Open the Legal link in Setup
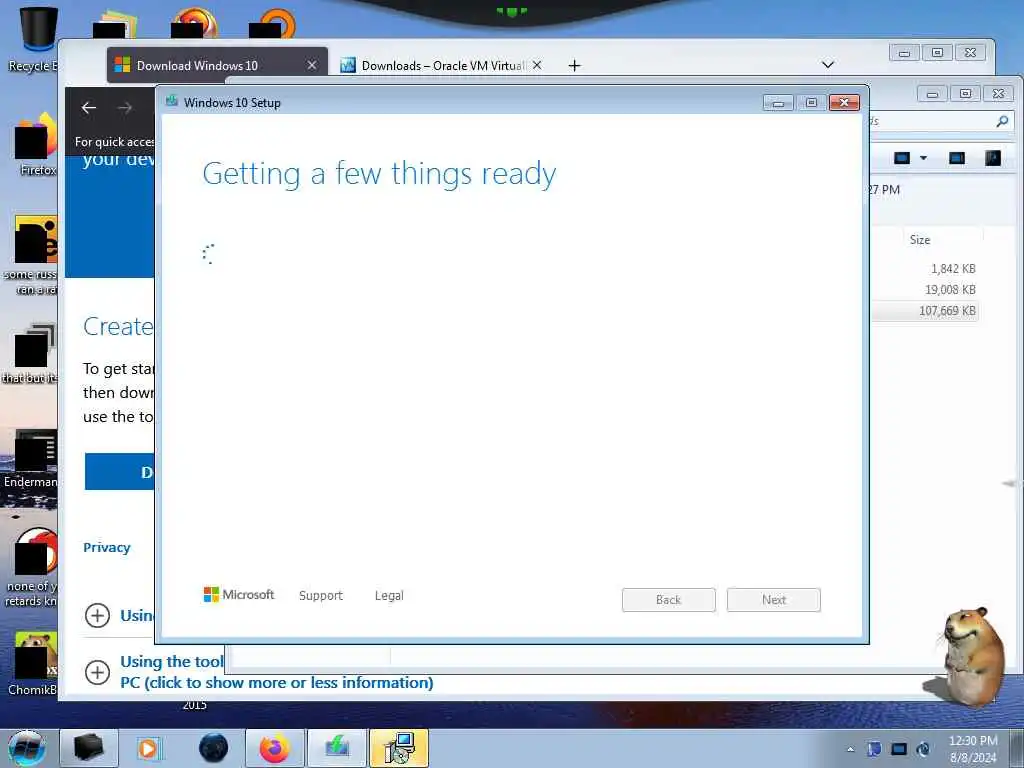 pyautogui.click(x=389, y=596)
